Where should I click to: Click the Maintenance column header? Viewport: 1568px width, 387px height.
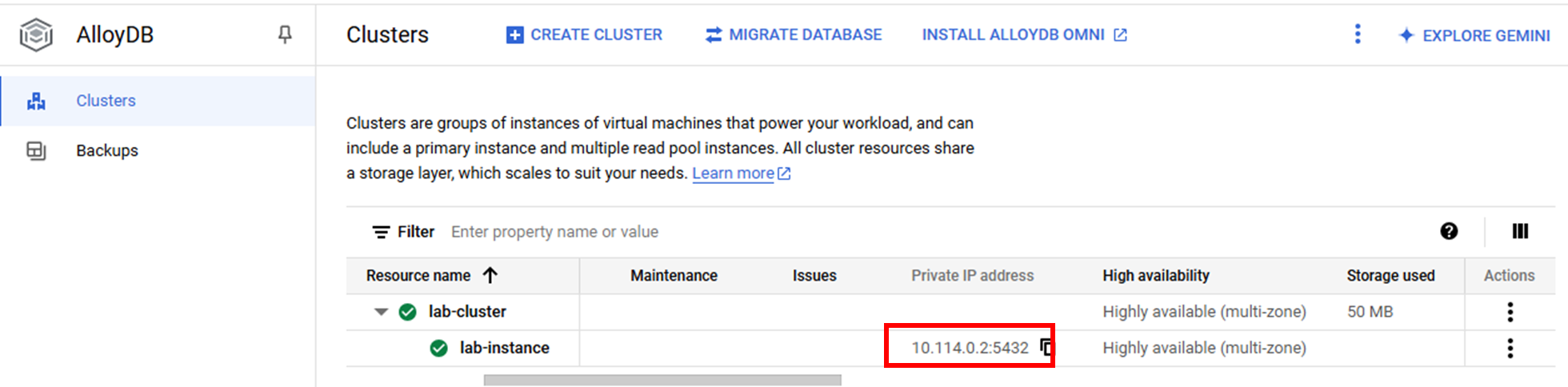click(674, 276)
